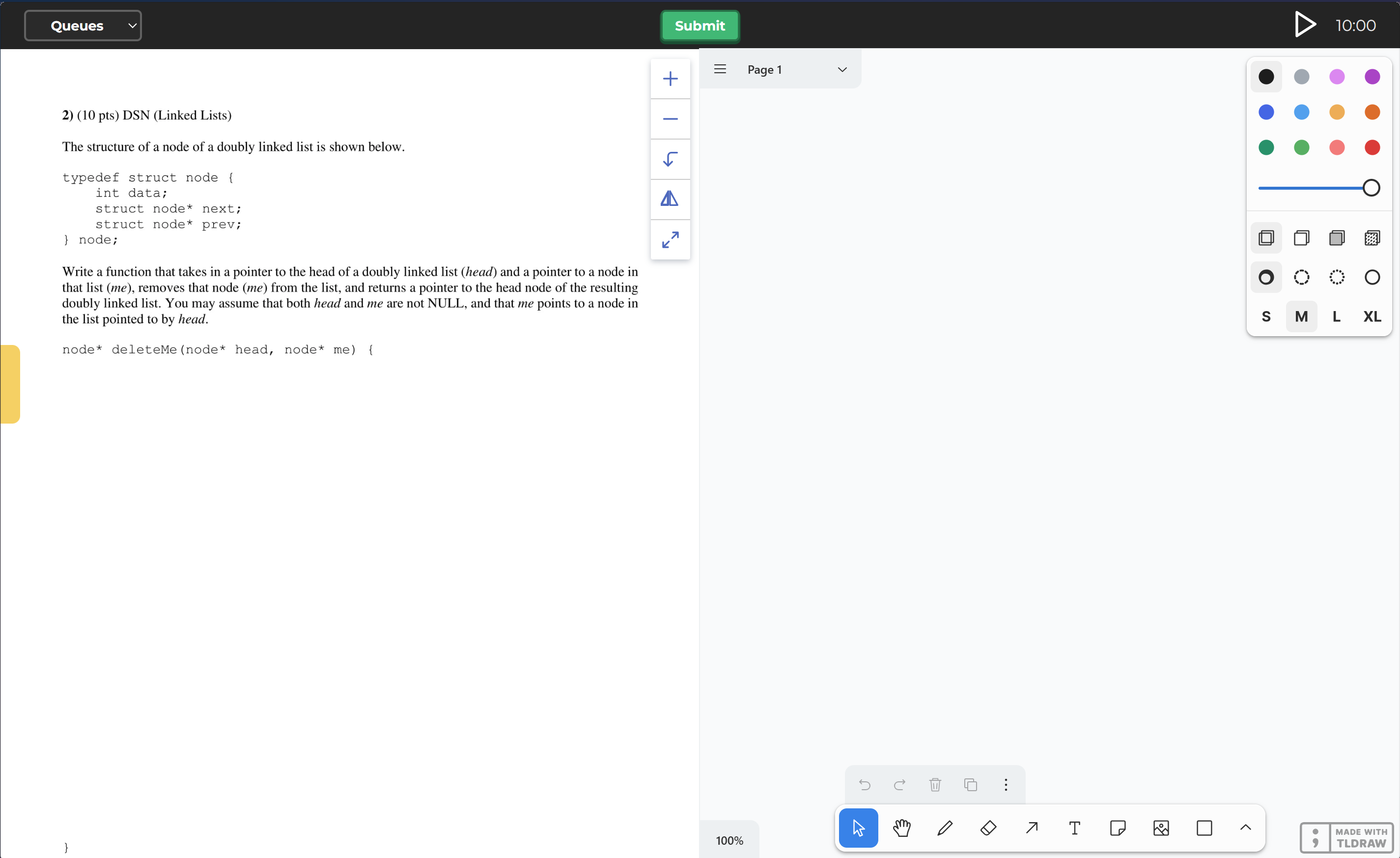This screenshot has height=858, width=1400.
Task: Open the three-dot more actions menu
Action: pyautogui.click(x=1006, y=785)
